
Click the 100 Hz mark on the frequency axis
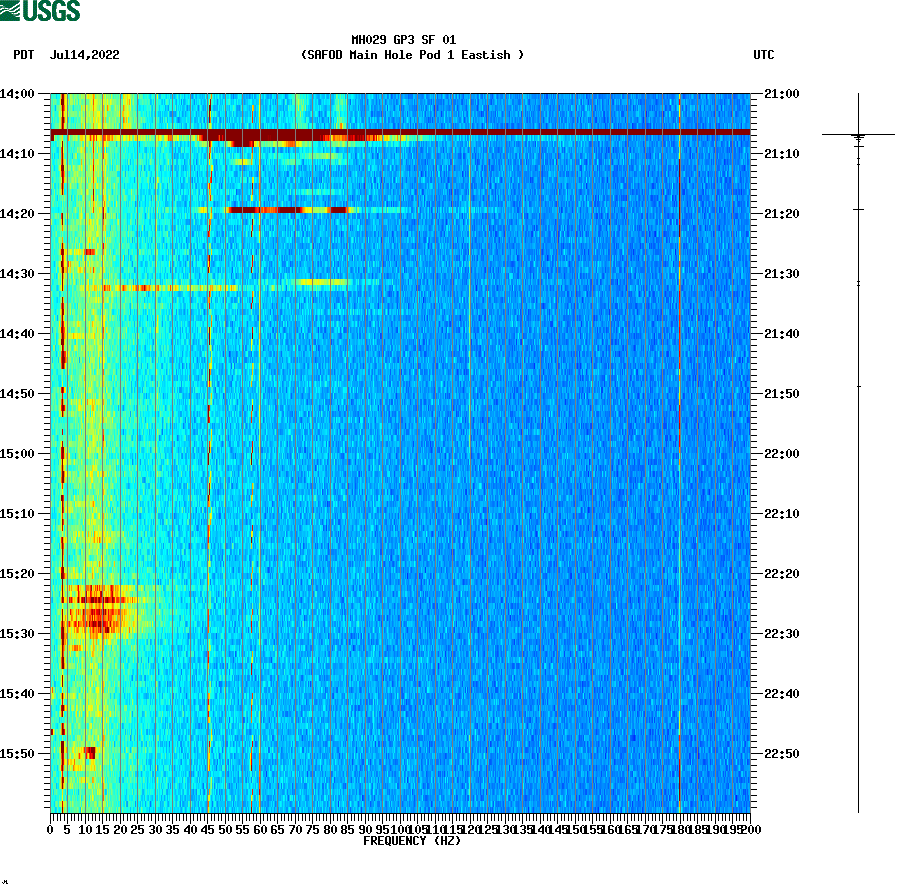pyautogui.click(x=399, y=828)
